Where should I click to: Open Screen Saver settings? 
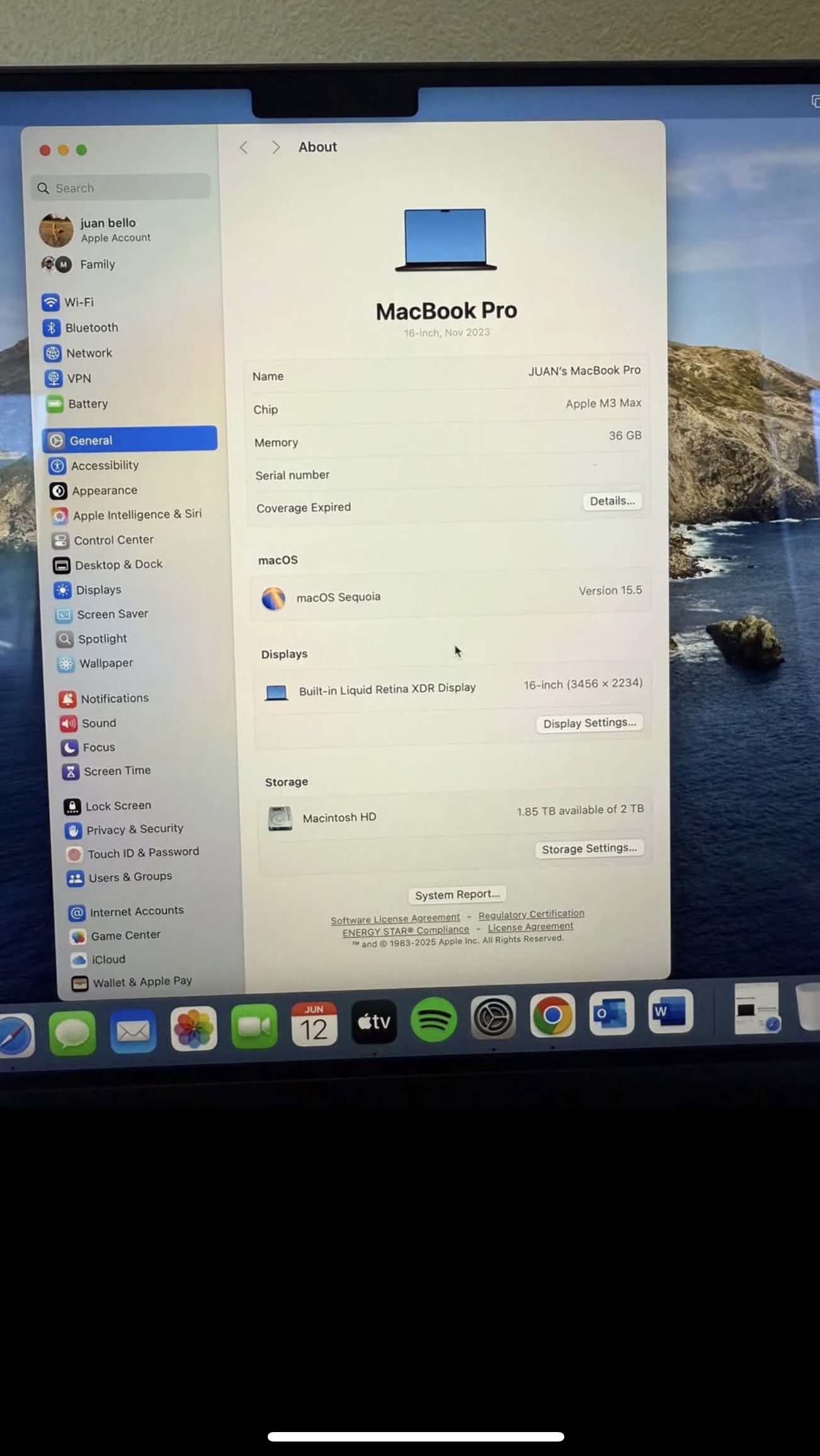point(102,615)
